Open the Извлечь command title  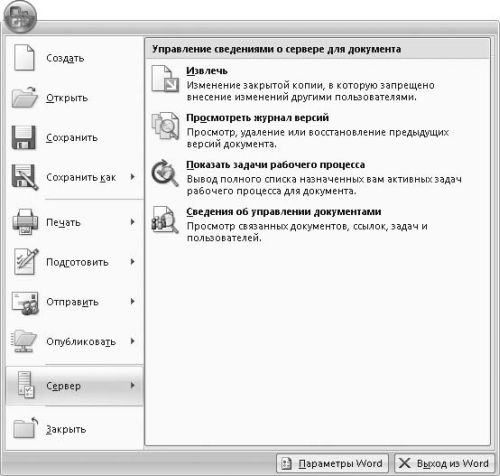tap(207, 71)
